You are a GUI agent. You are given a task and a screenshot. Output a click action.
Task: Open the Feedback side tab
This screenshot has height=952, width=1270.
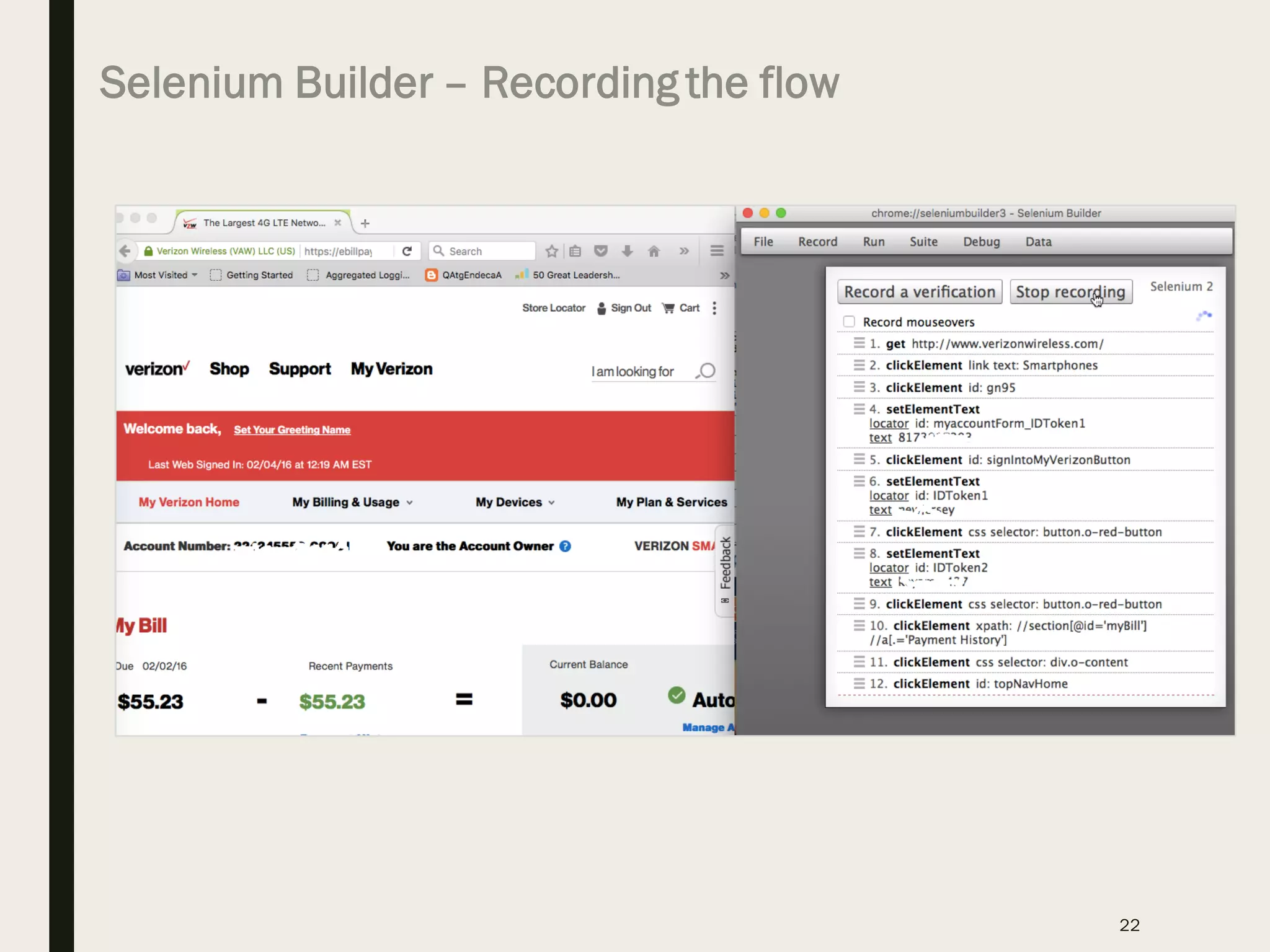tap(725, 570)
